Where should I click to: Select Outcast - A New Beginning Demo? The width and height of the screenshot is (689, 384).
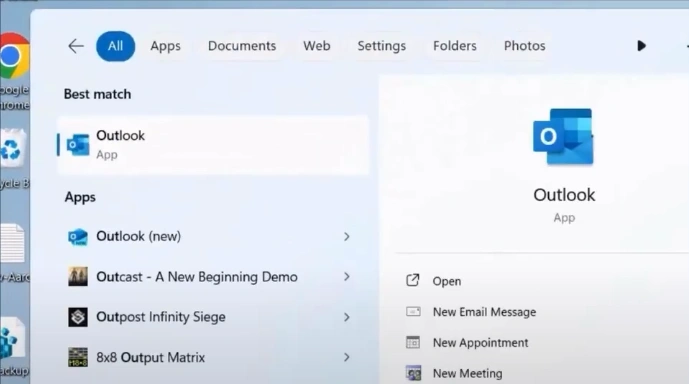[197, 277]
